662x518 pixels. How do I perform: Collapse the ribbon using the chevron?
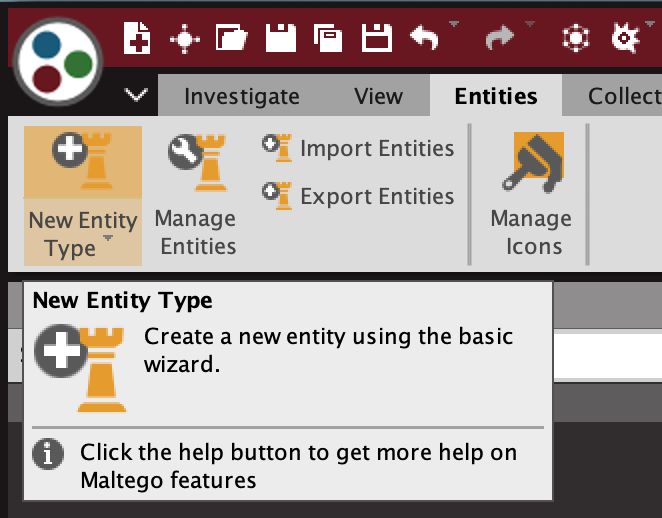(x=136, y=95)
